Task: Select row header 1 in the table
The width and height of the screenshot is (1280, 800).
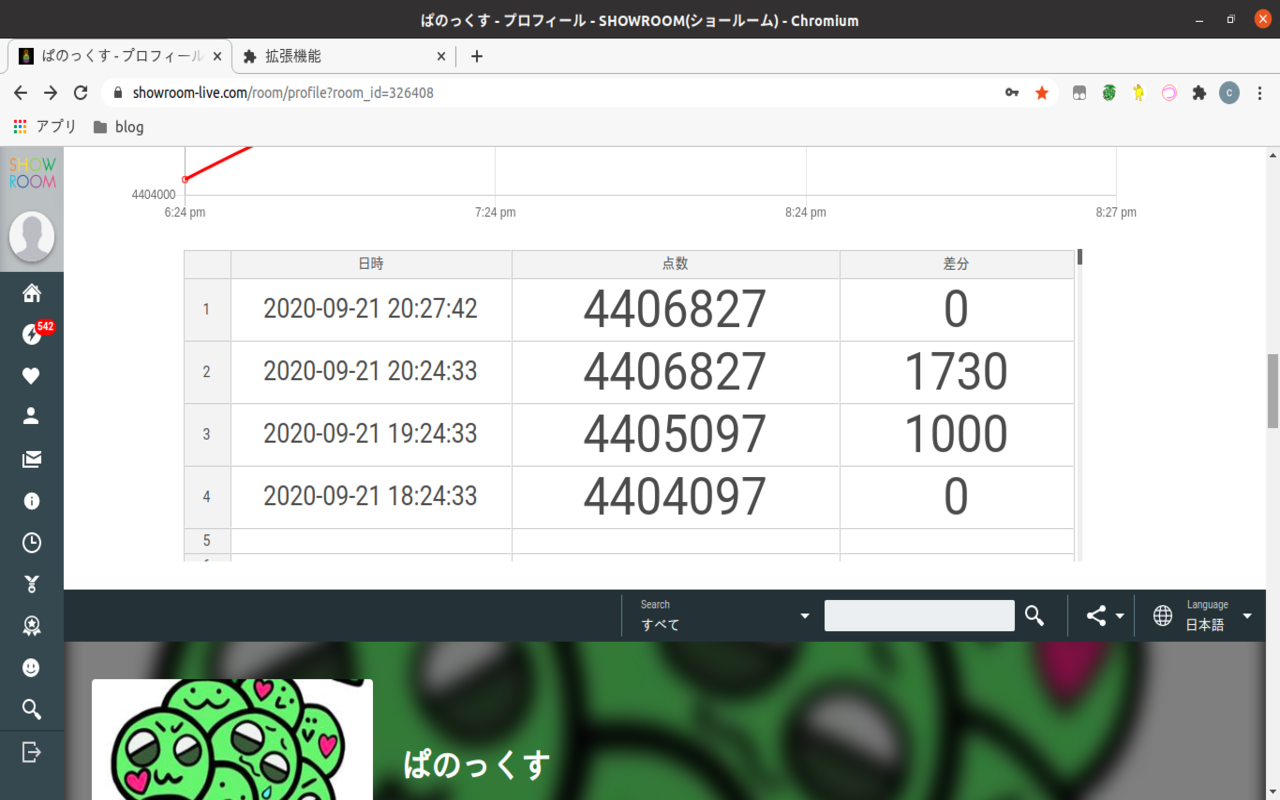Action: 207,309
